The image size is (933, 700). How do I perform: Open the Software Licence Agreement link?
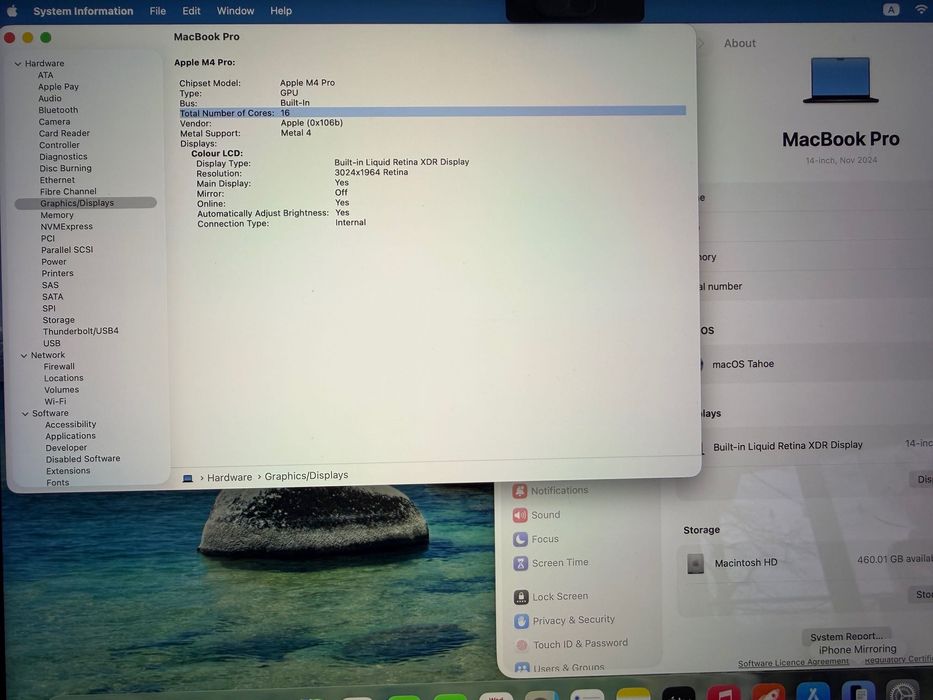(793, 662)
